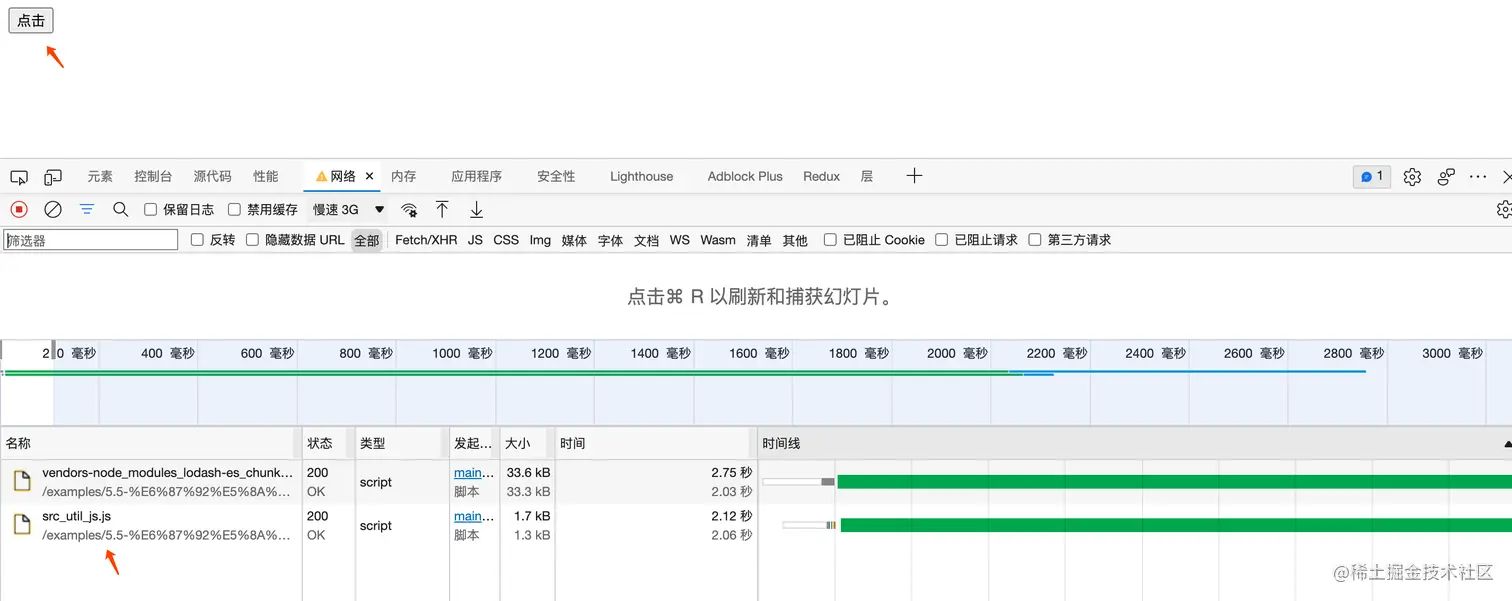Open the Redux tab

tap(821, 176)
